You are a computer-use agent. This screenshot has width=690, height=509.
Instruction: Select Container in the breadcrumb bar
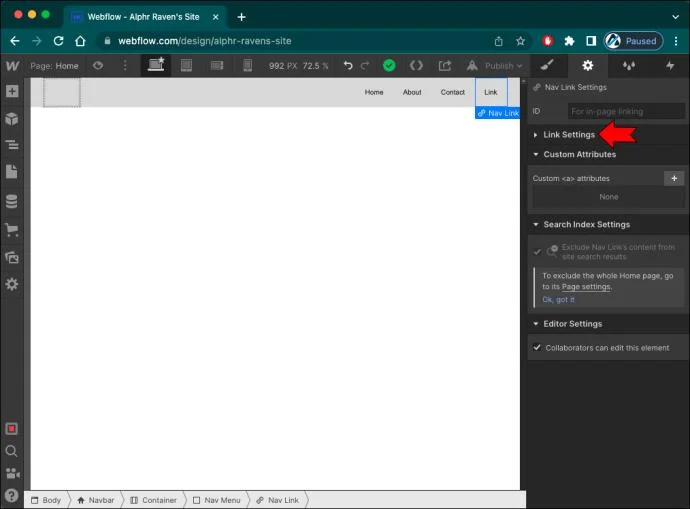[154, 500]
